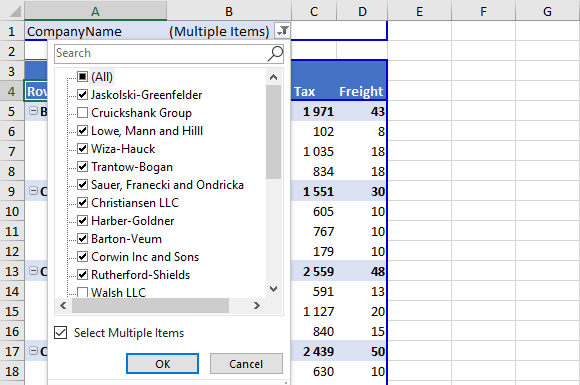Viewport: 580px width, 385px height.
Task: Select the Freight value 30
Action: [361, 191]
